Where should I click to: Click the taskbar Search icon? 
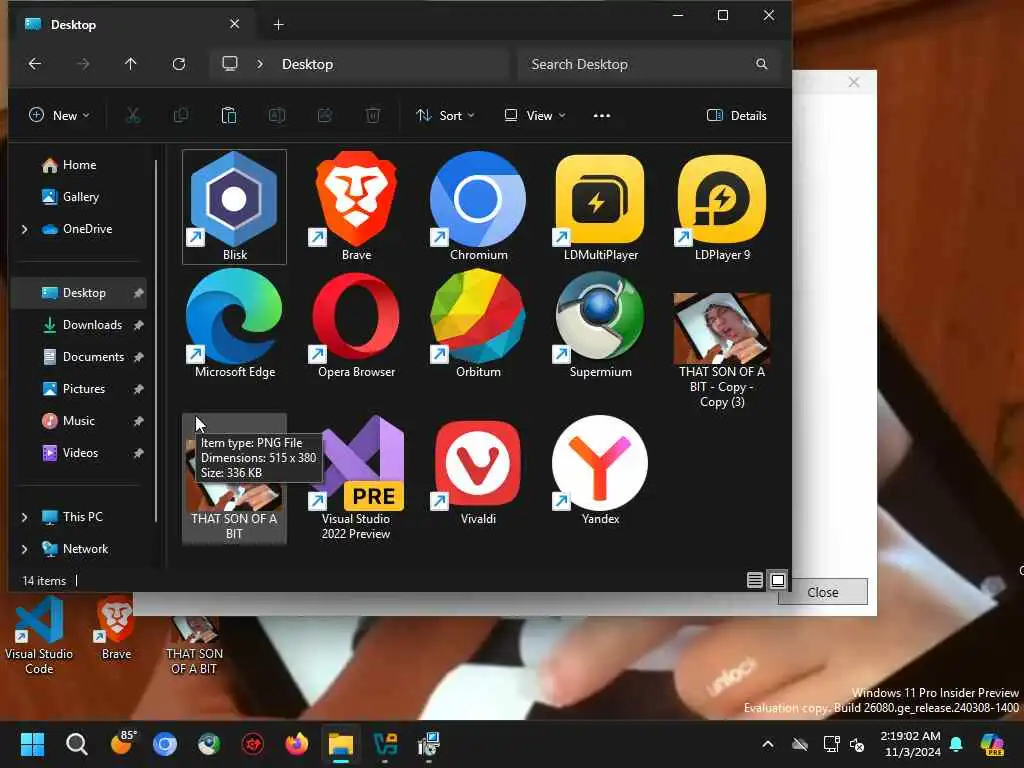point(76,744)
